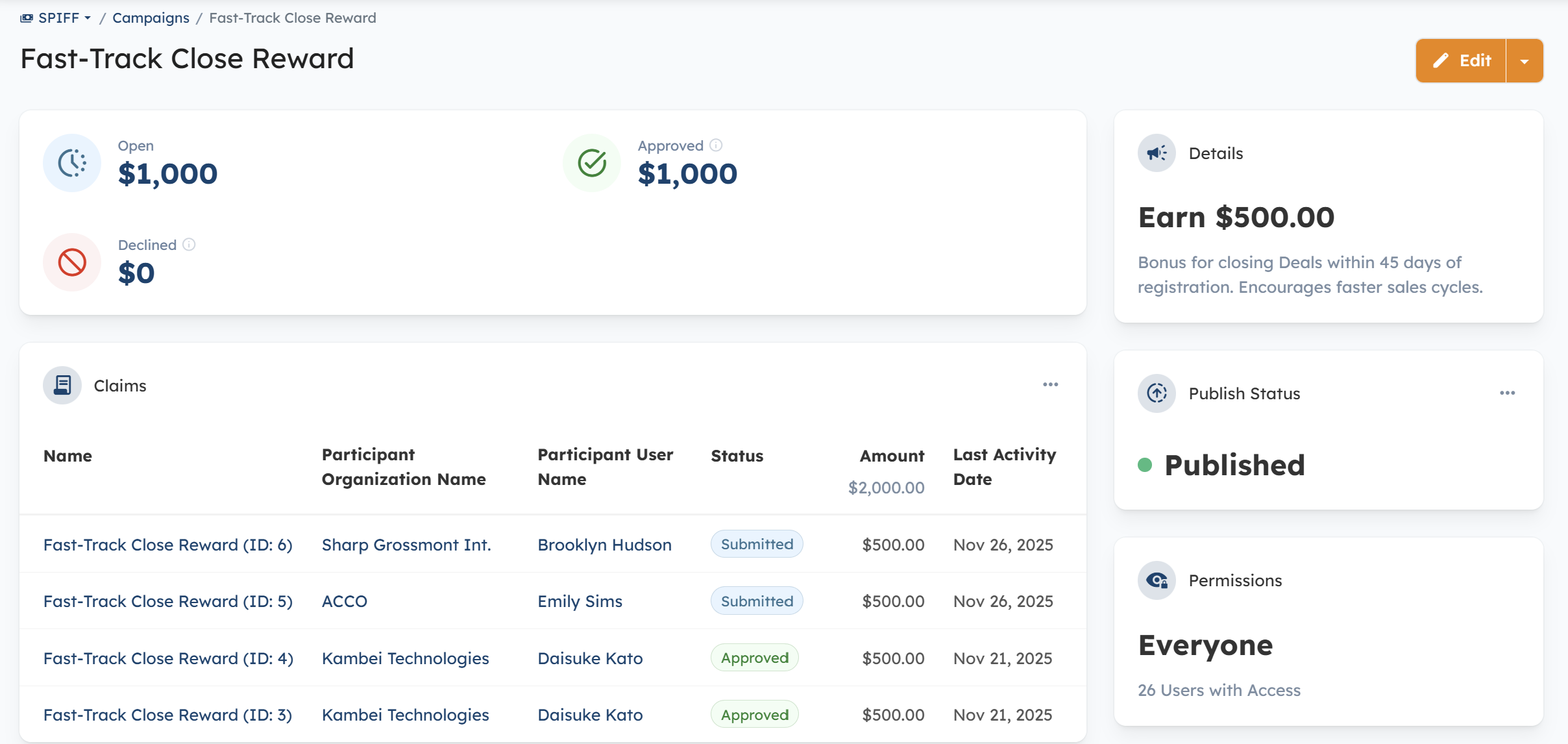Click the info icon beside Approved
Viewport: 1568px width, 744px height.
[716, 145]
